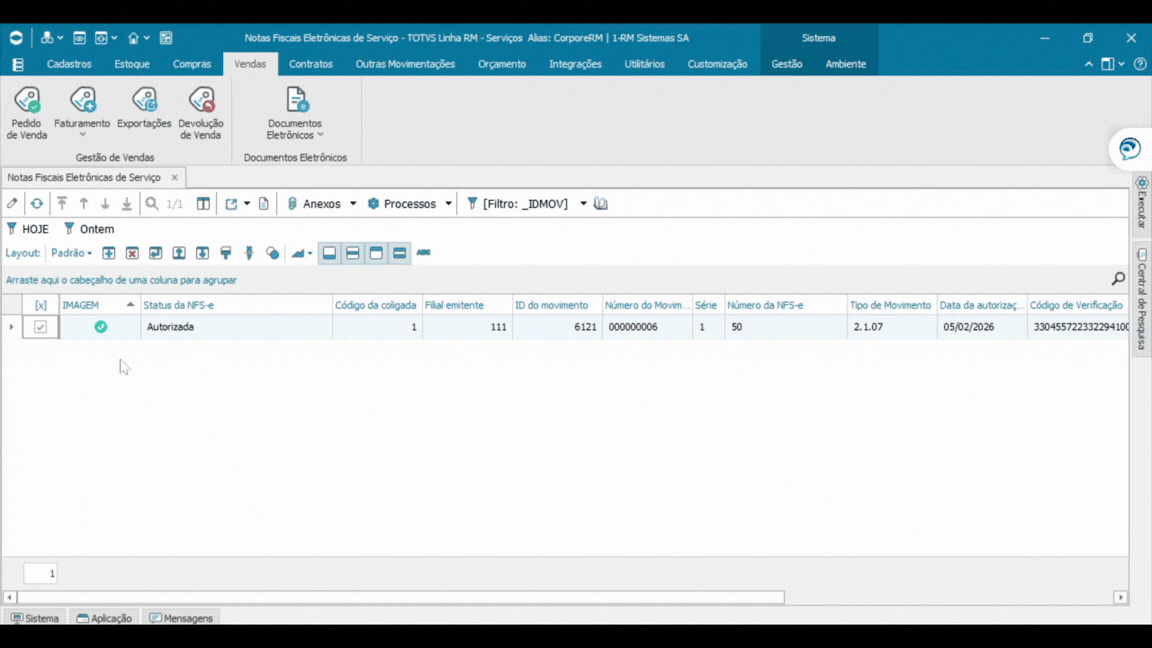Go to the next record
The height and width of the screenshot is (648, 1152).
tap(105, 204)
